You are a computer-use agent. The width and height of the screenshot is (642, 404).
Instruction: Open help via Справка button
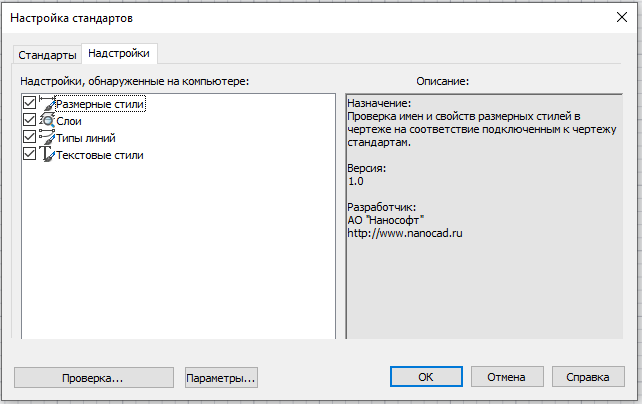(588, 378)
